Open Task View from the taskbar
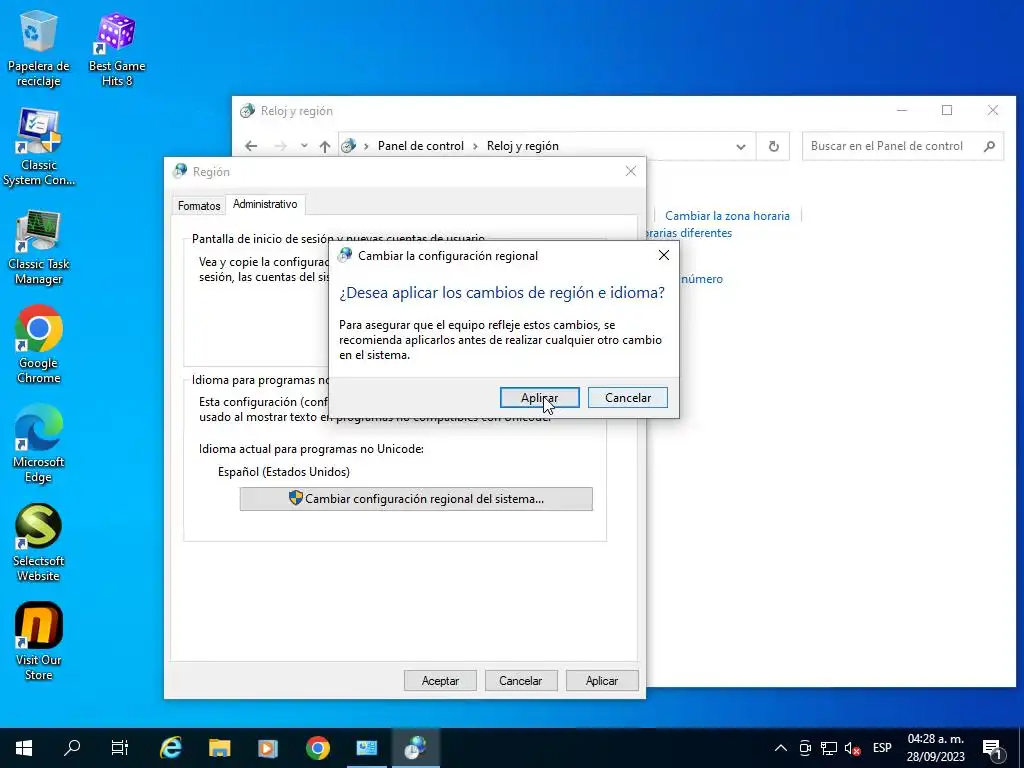Screen dimensions: 1024x768 click(x=120, y=748)
